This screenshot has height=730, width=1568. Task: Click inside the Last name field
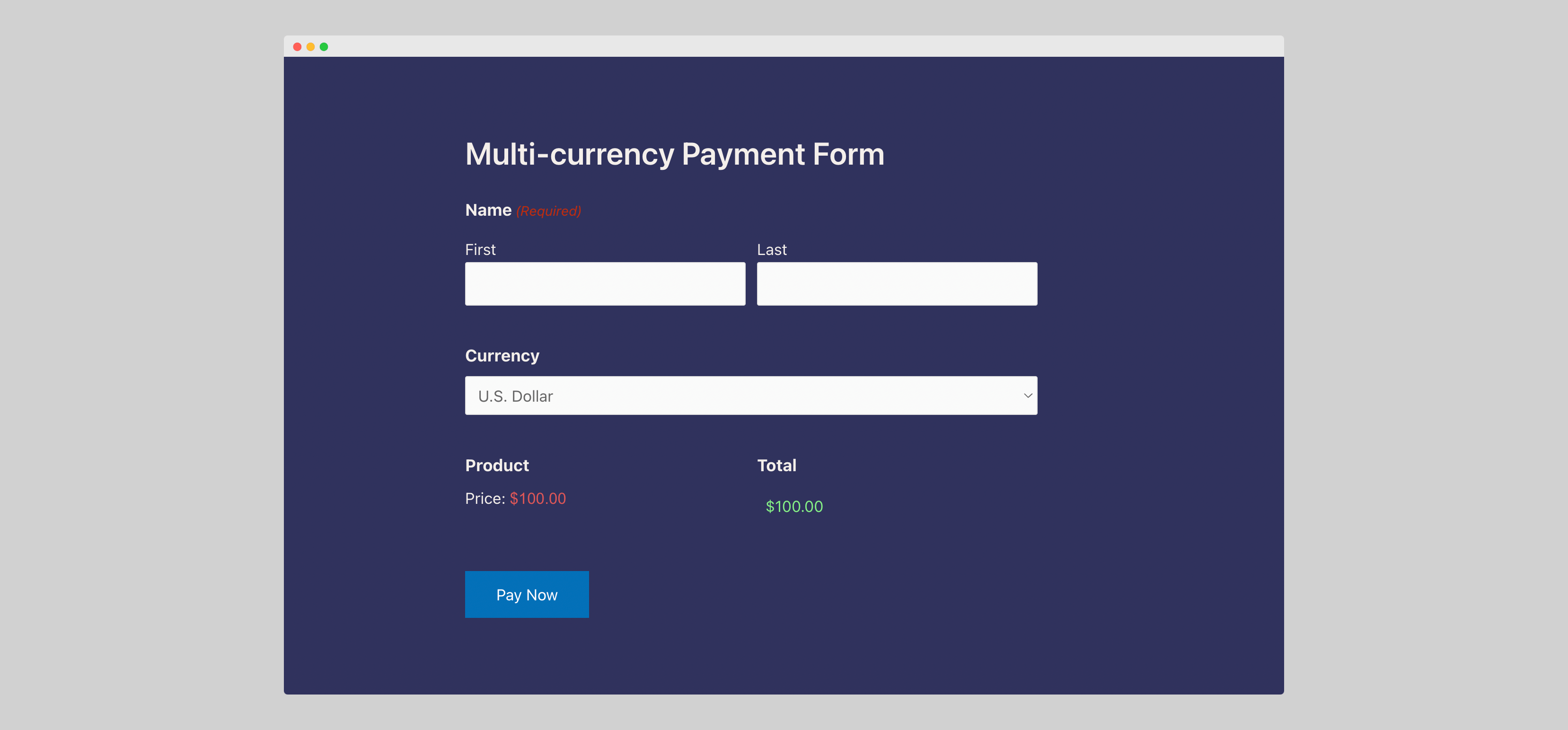click(896, 283)
